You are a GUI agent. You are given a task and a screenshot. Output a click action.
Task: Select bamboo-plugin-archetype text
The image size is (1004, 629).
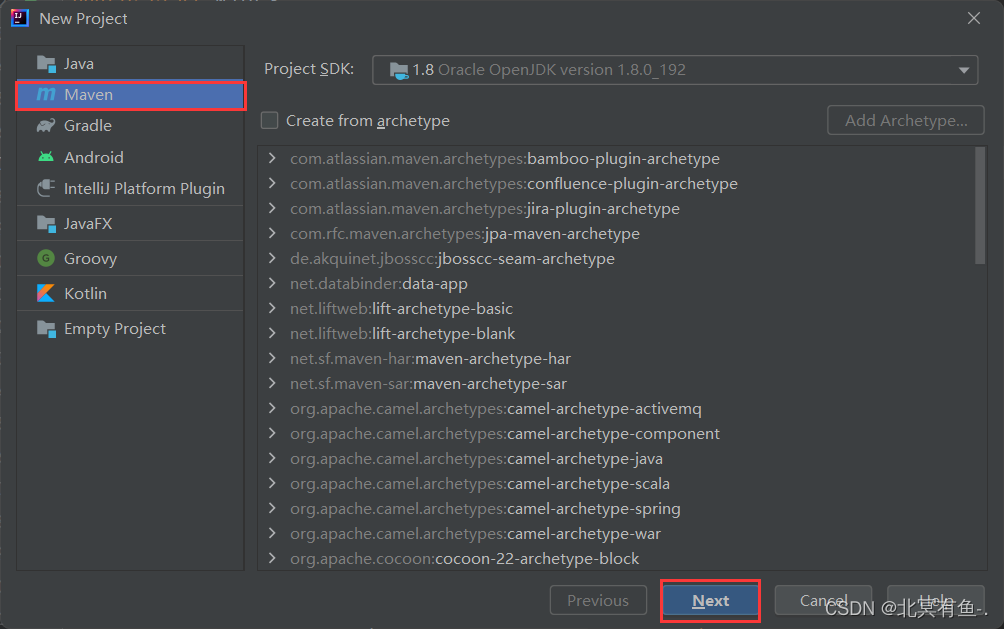click(623, 158)
